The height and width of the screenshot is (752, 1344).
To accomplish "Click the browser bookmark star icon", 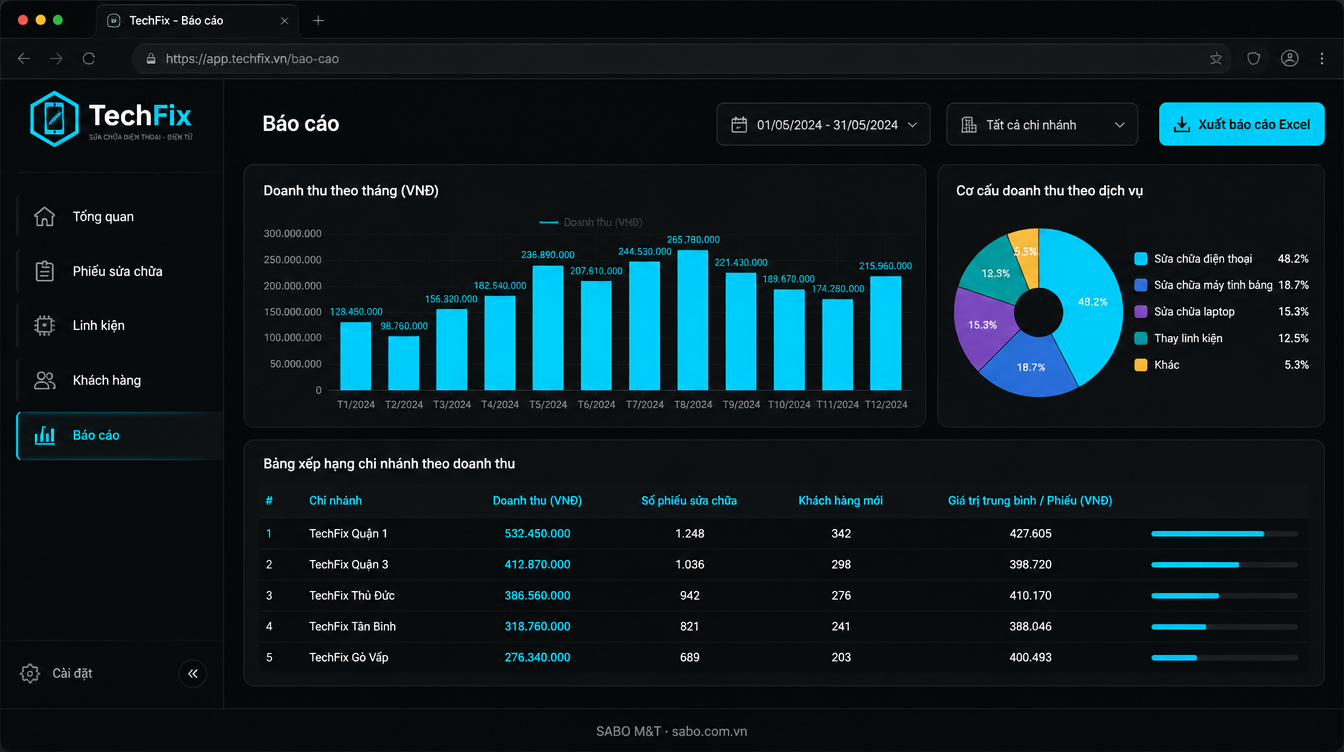I will 1216,59.
